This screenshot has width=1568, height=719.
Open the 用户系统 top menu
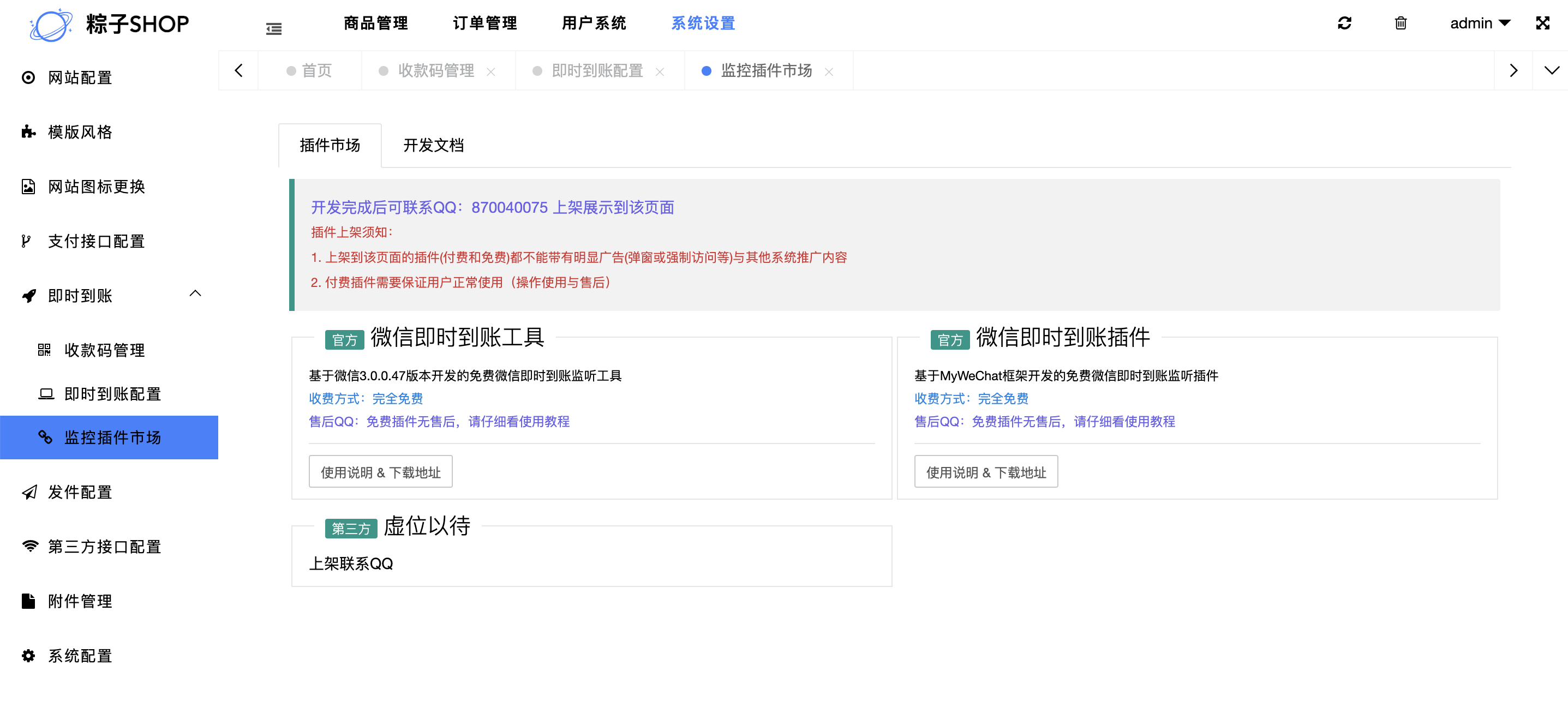(594, 23)
